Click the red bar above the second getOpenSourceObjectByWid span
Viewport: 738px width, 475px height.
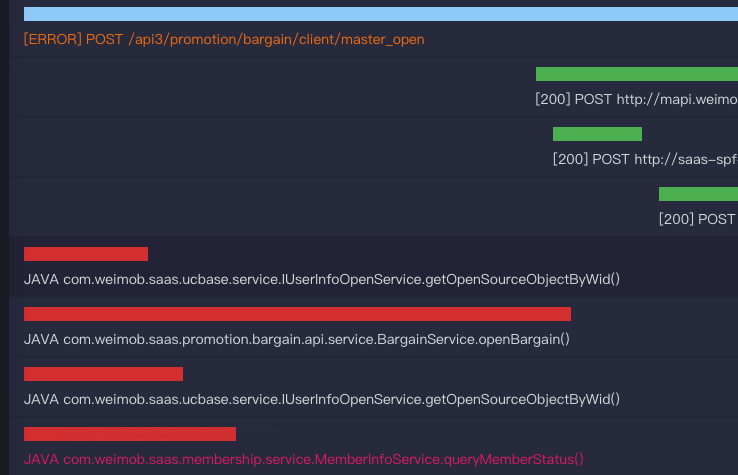[104, 374]
